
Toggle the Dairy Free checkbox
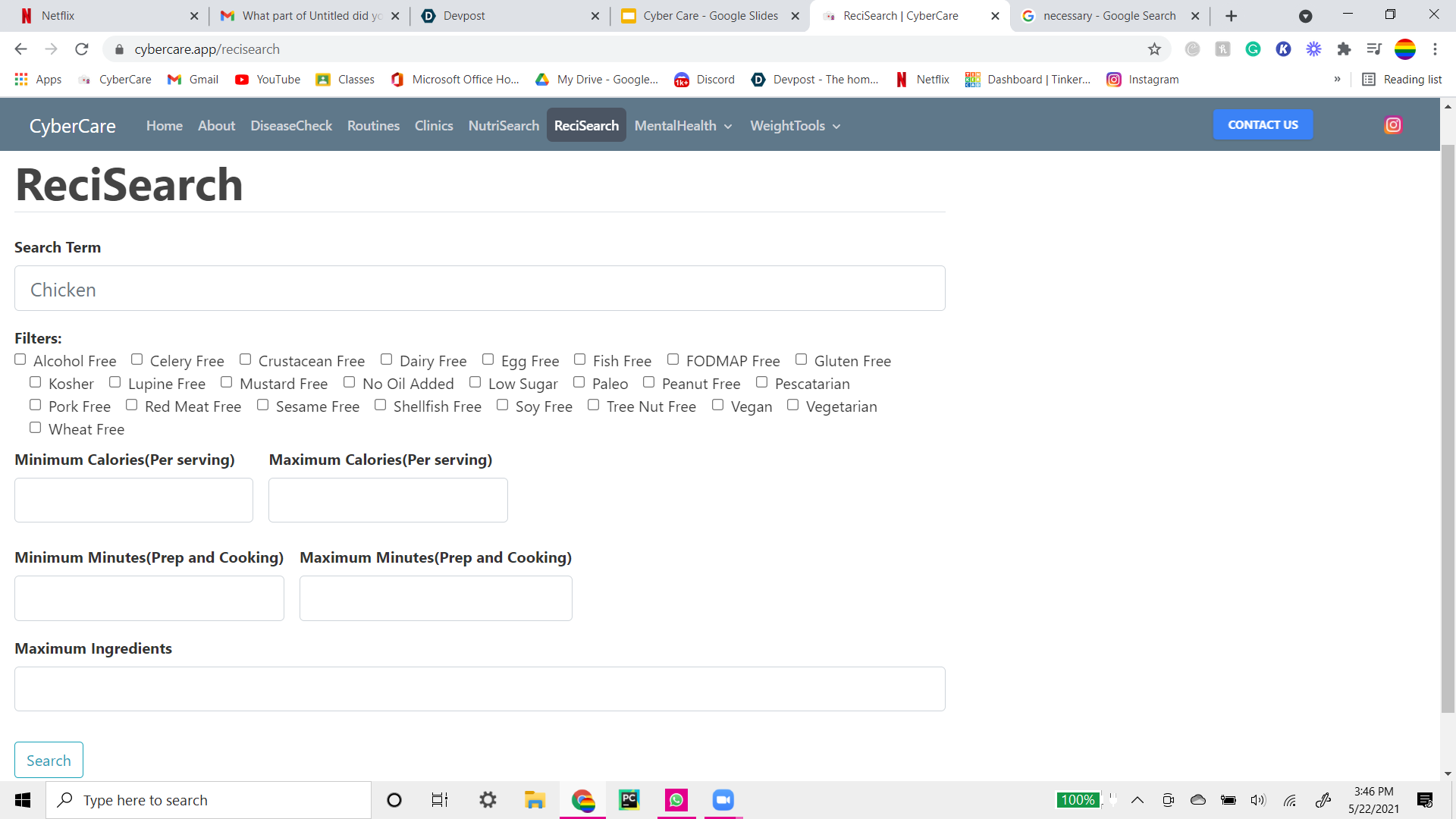[x=386, y=359]
